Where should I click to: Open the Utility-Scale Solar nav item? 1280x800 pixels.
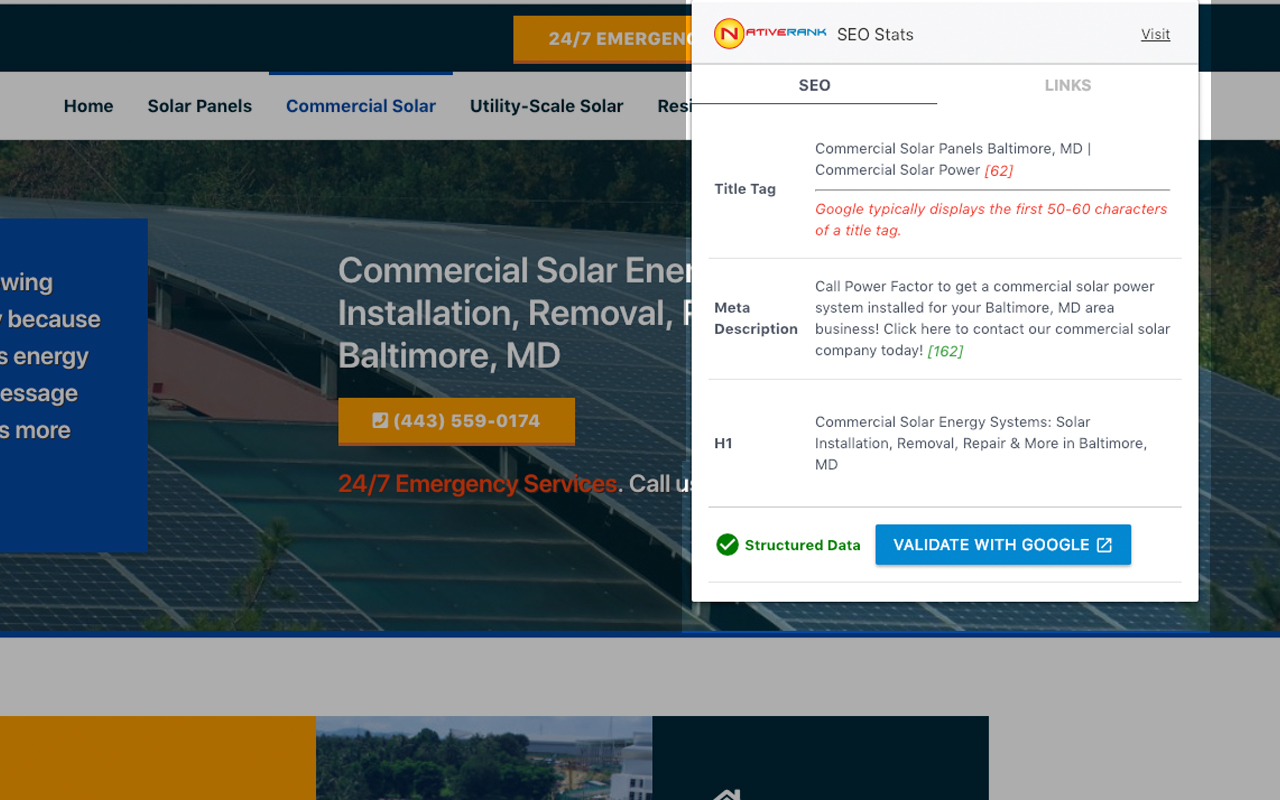[x=547, y=106]
